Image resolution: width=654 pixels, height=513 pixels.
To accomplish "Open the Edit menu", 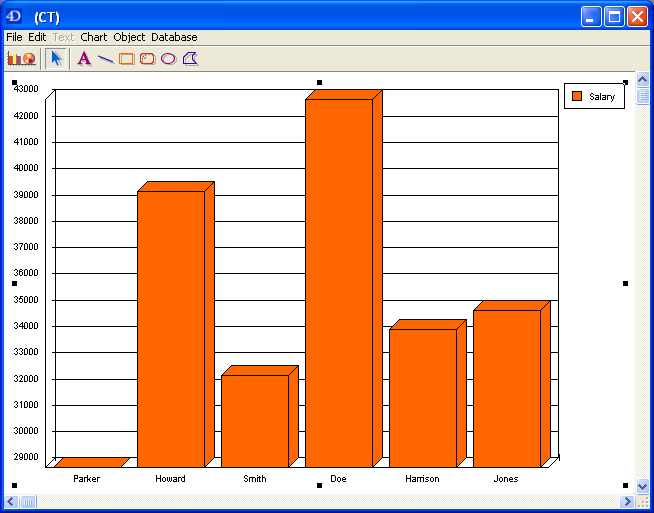I will (x=37, y=37).
